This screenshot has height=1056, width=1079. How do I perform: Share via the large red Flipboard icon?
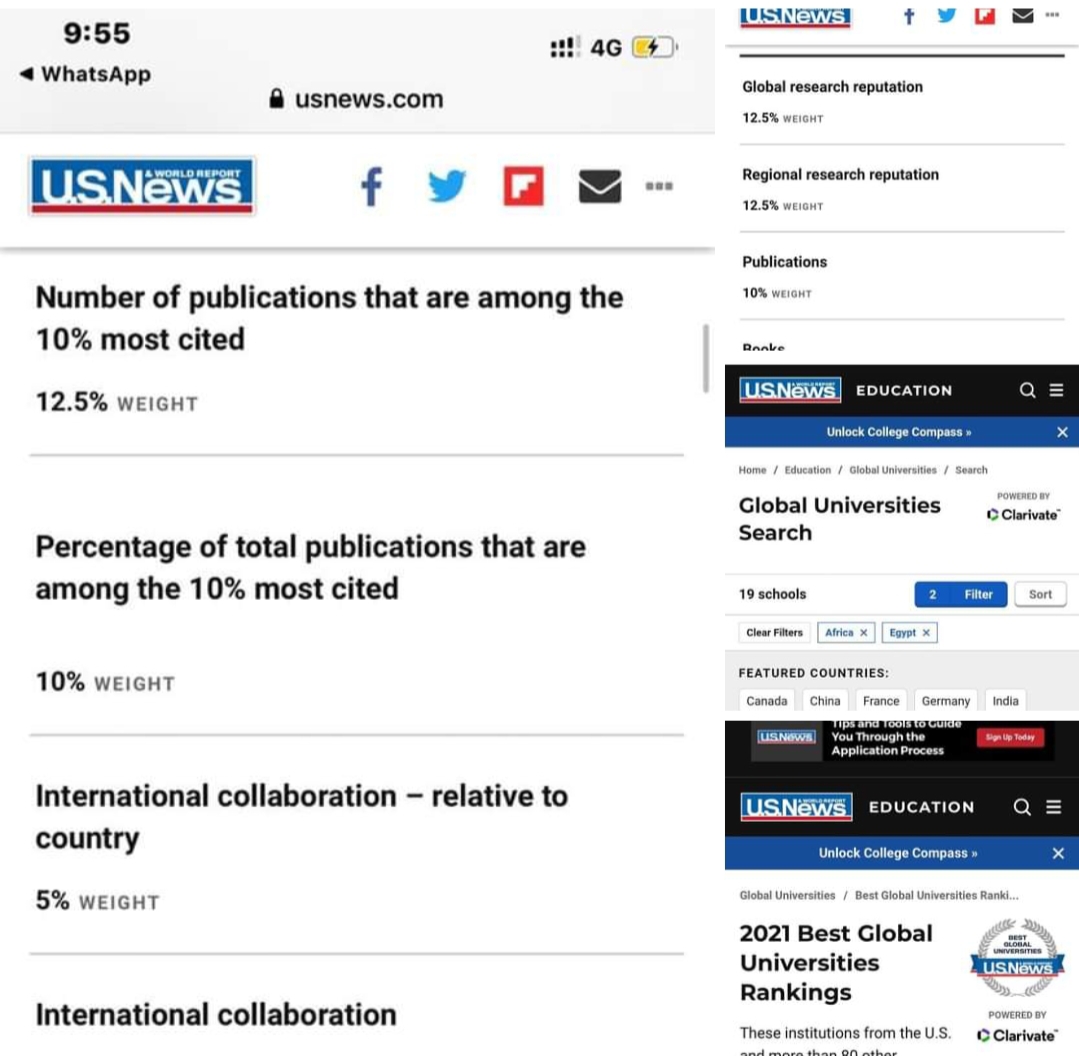click(x=523, y=187)
